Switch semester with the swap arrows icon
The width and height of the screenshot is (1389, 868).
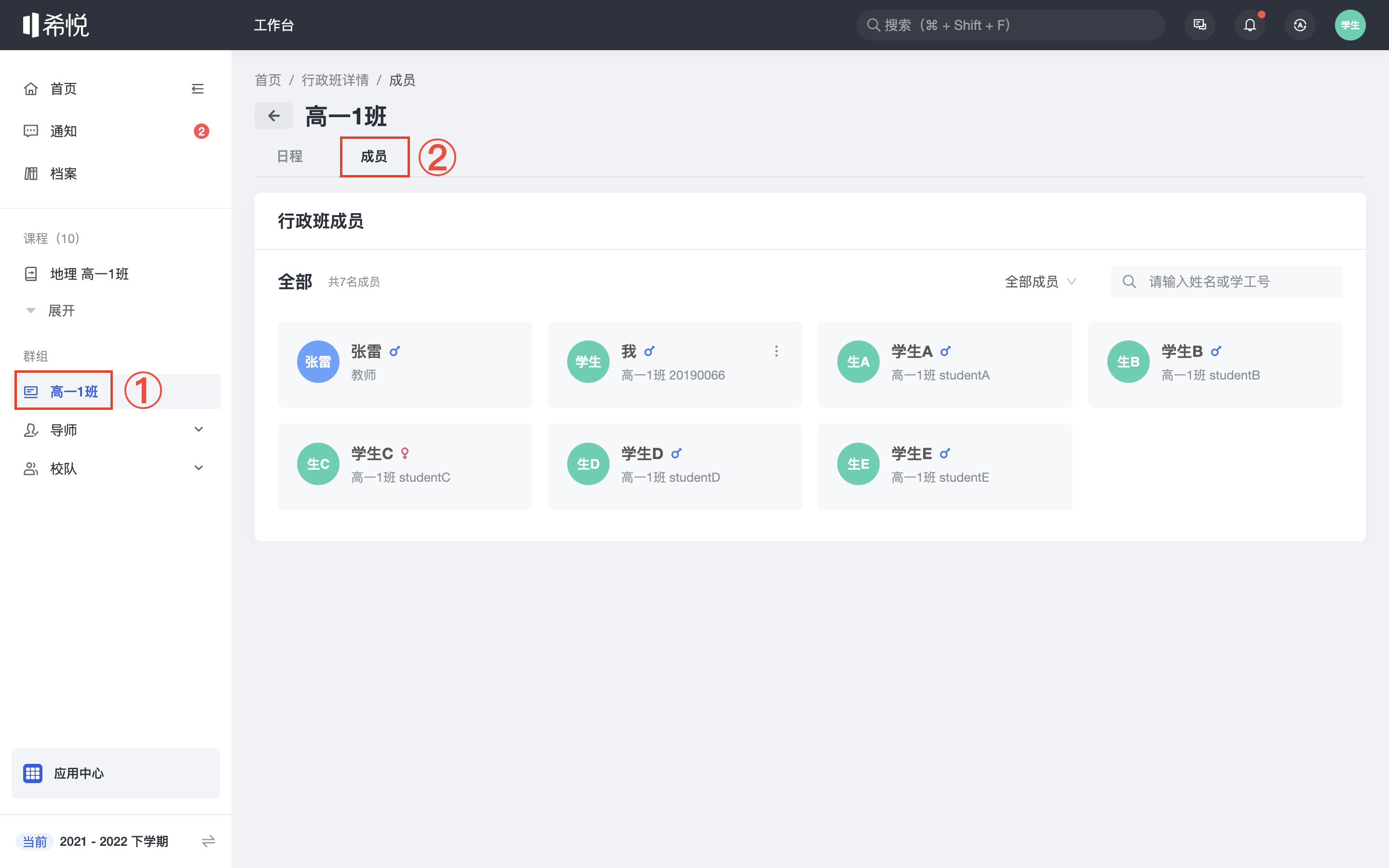208,841
